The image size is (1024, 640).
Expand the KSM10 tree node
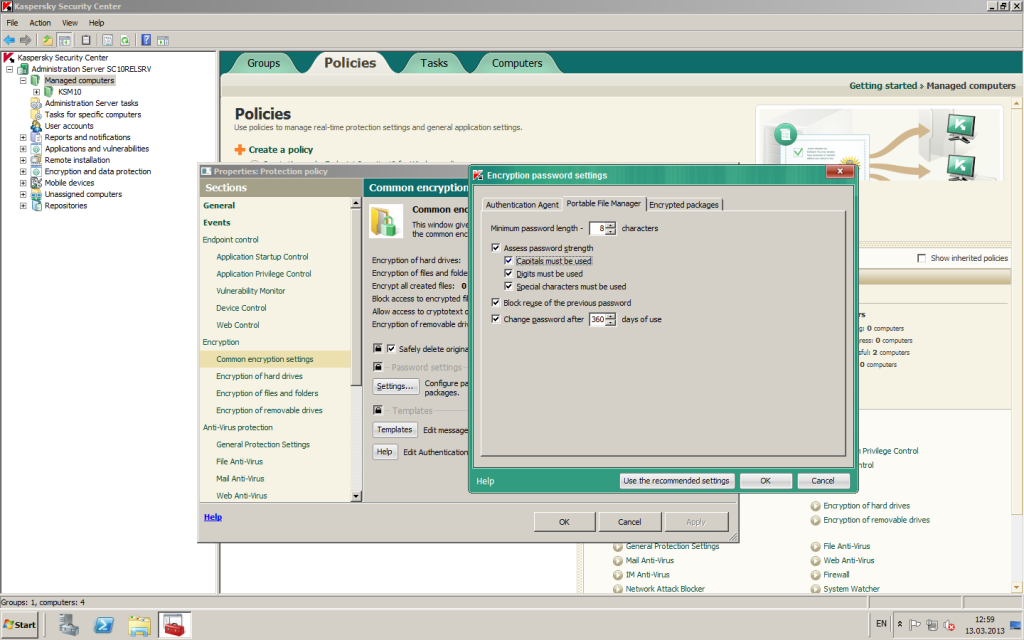pos(37,91)
